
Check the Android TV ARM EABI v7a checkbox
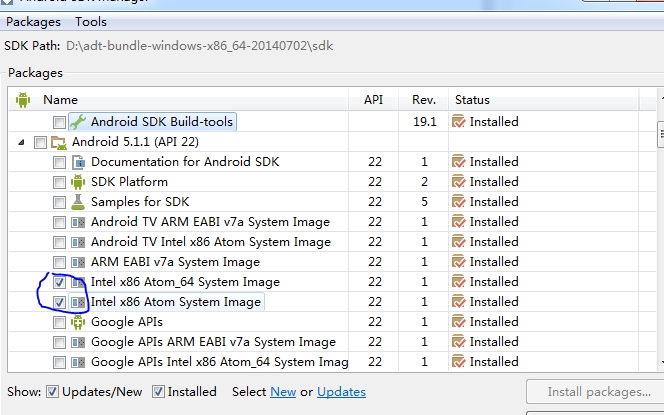click(x=59, y=222)
